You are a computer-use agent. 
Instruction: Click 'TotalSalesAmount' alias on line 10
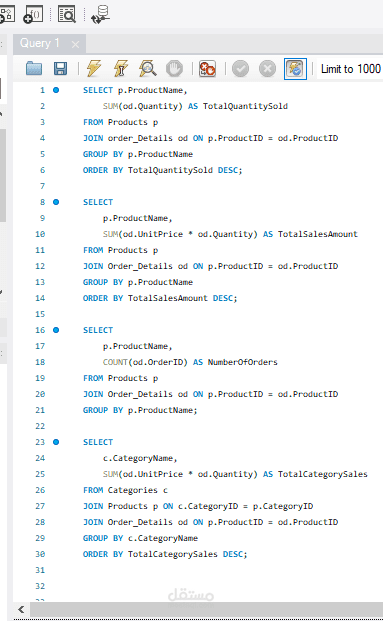[318, 234]
